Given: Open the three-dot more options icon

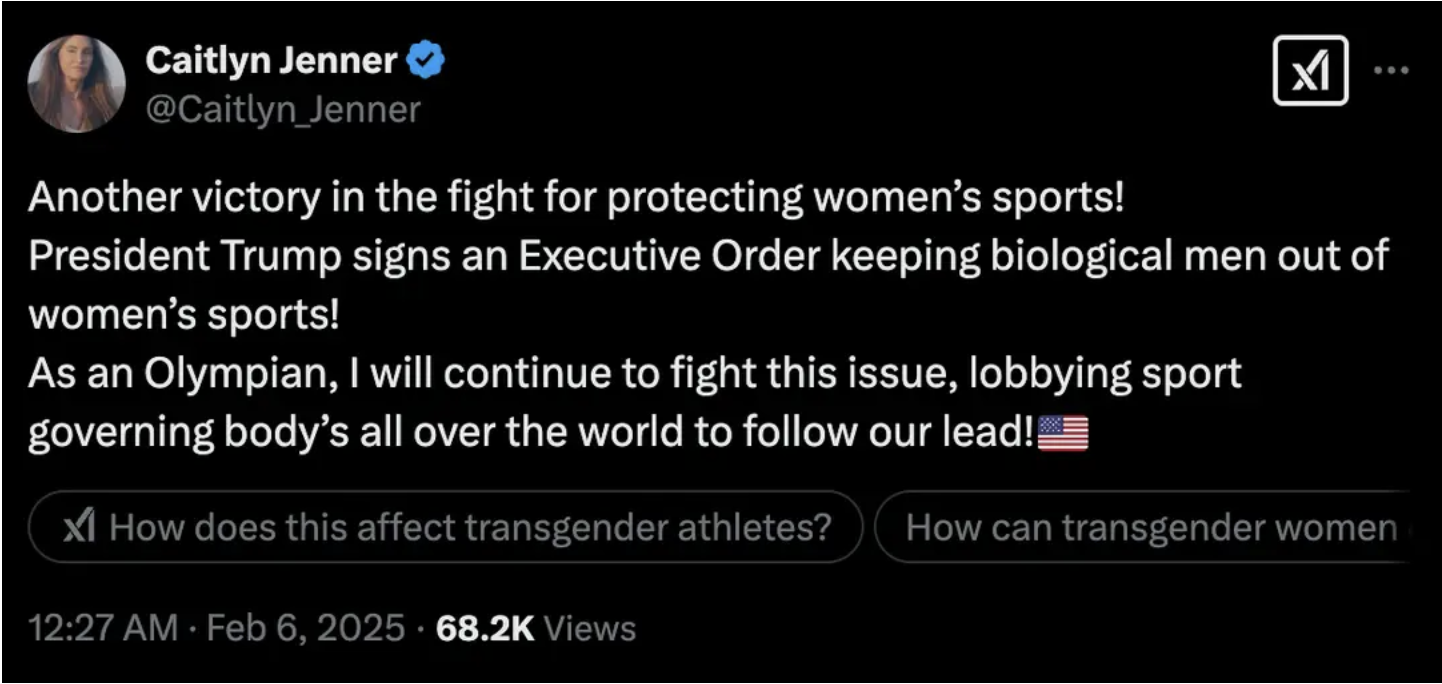Looking at the screenshot, I should [1391, 68].
